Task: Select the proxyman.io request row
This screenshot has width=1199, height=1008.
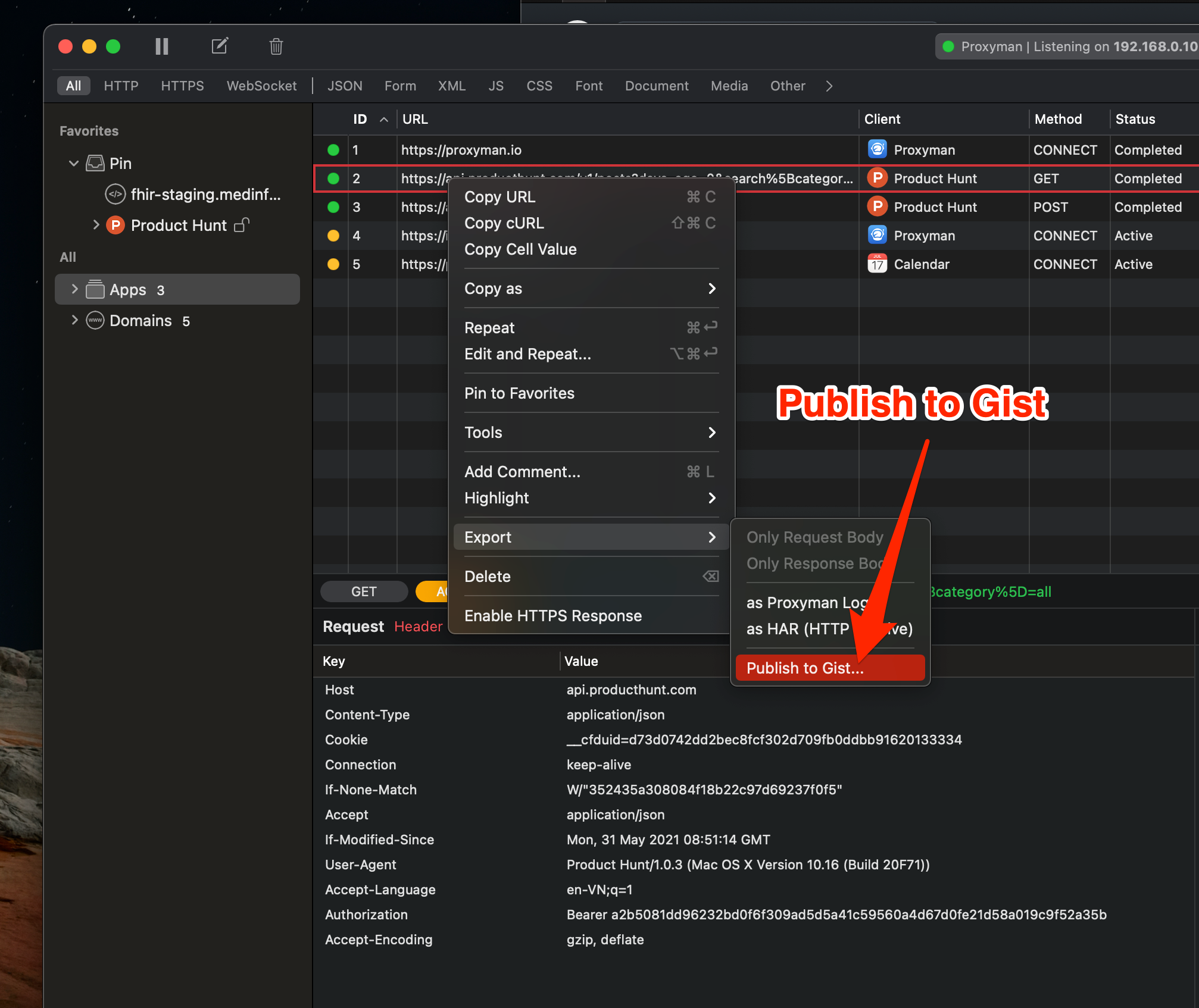Action: (x=461, y=150)
